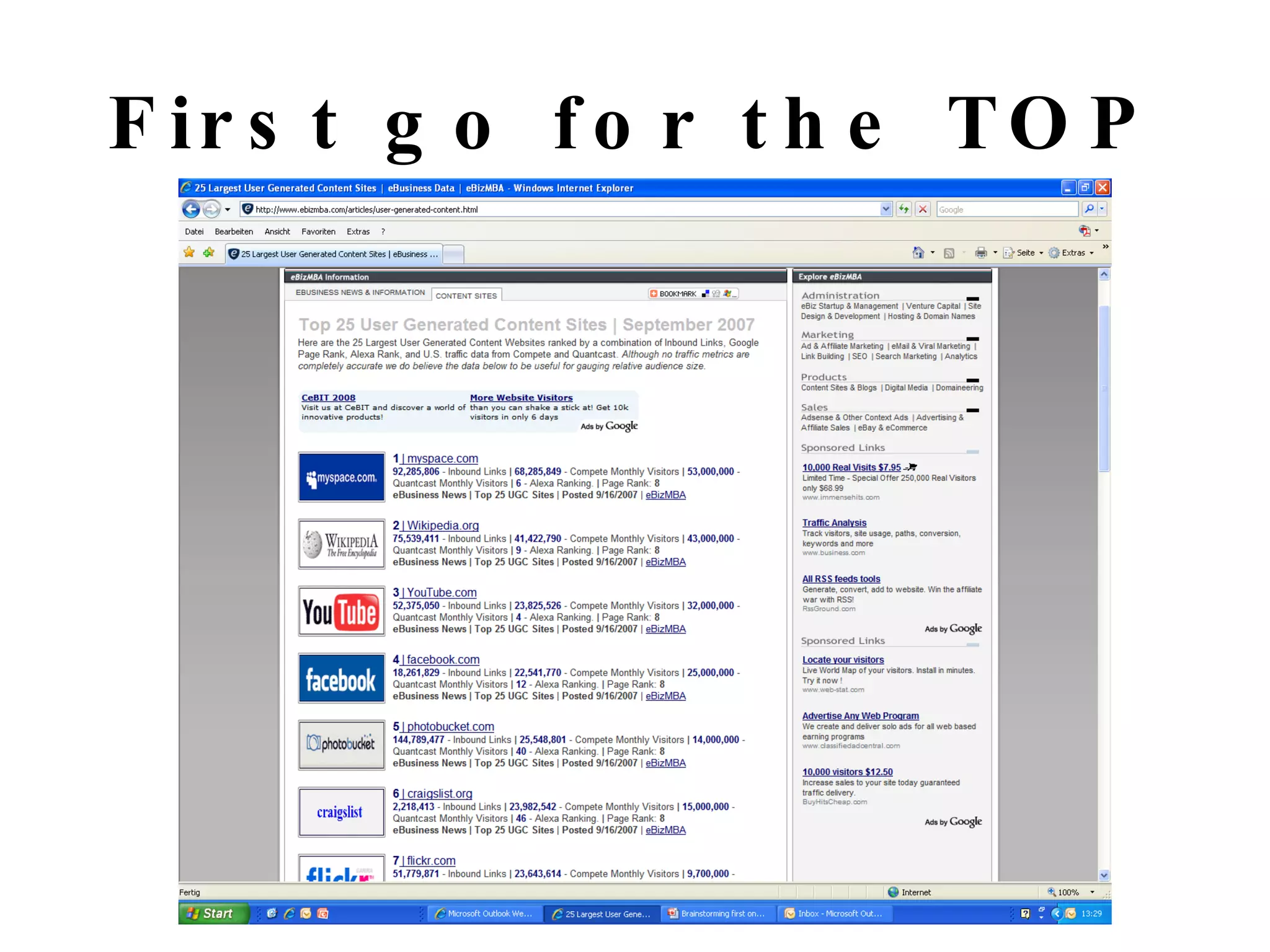This screenshot has height=952, width=1270.
Task: Click the Traffic Analysis sponsored link
Action: tap(834, 523)
